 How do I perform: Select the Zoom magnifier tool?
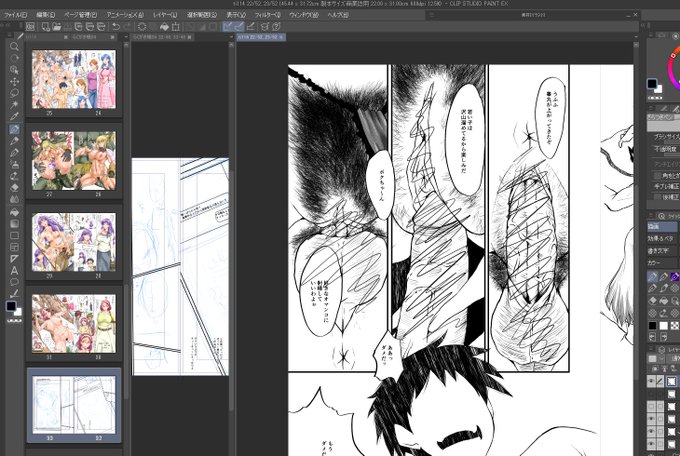pos(14,46)
